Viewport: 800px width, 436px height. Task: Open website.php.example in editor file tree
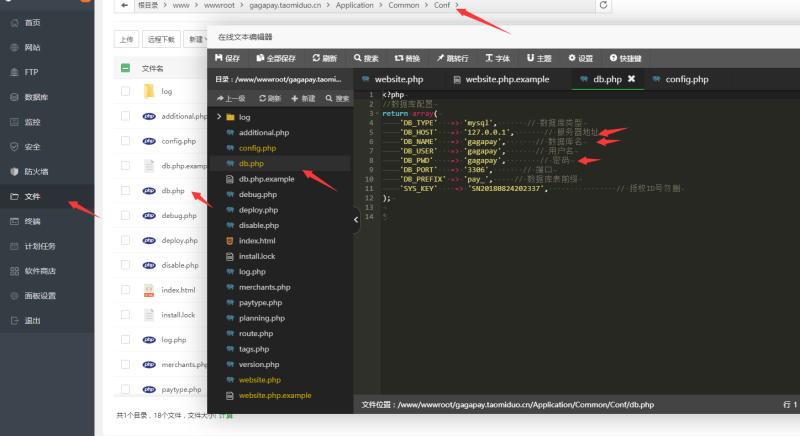(274, 395)
